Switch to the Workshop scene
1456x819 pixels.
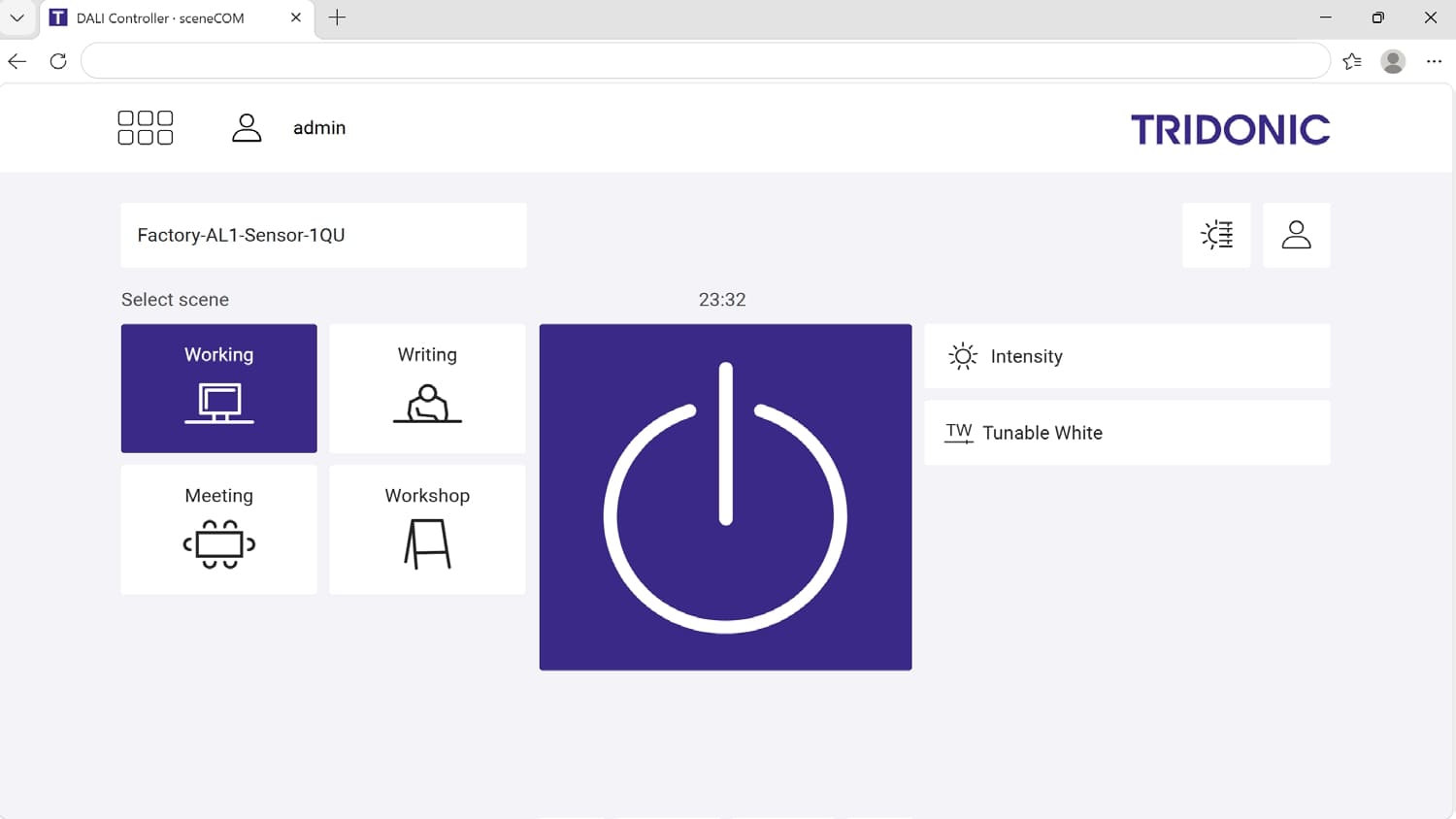[427, 529]
